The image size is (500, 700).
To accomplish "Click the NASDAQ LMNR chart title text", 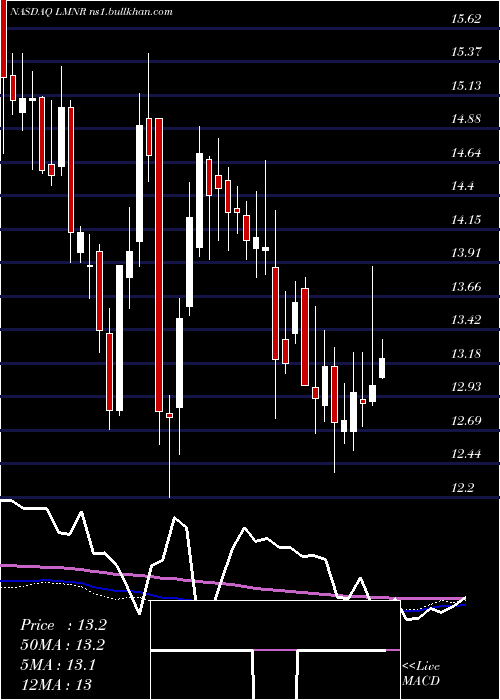I will pos(90,12).
